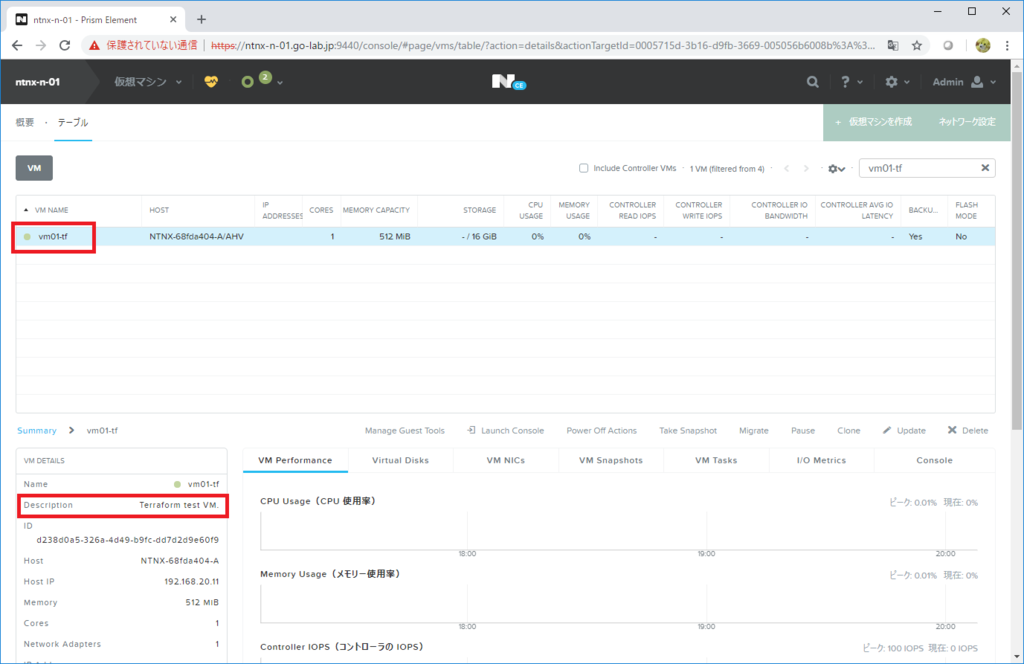The height and width of the screenshot is (664, 1024).
Task: Sort by CPU USAGE column header
Action: click(x=532, y=210)
